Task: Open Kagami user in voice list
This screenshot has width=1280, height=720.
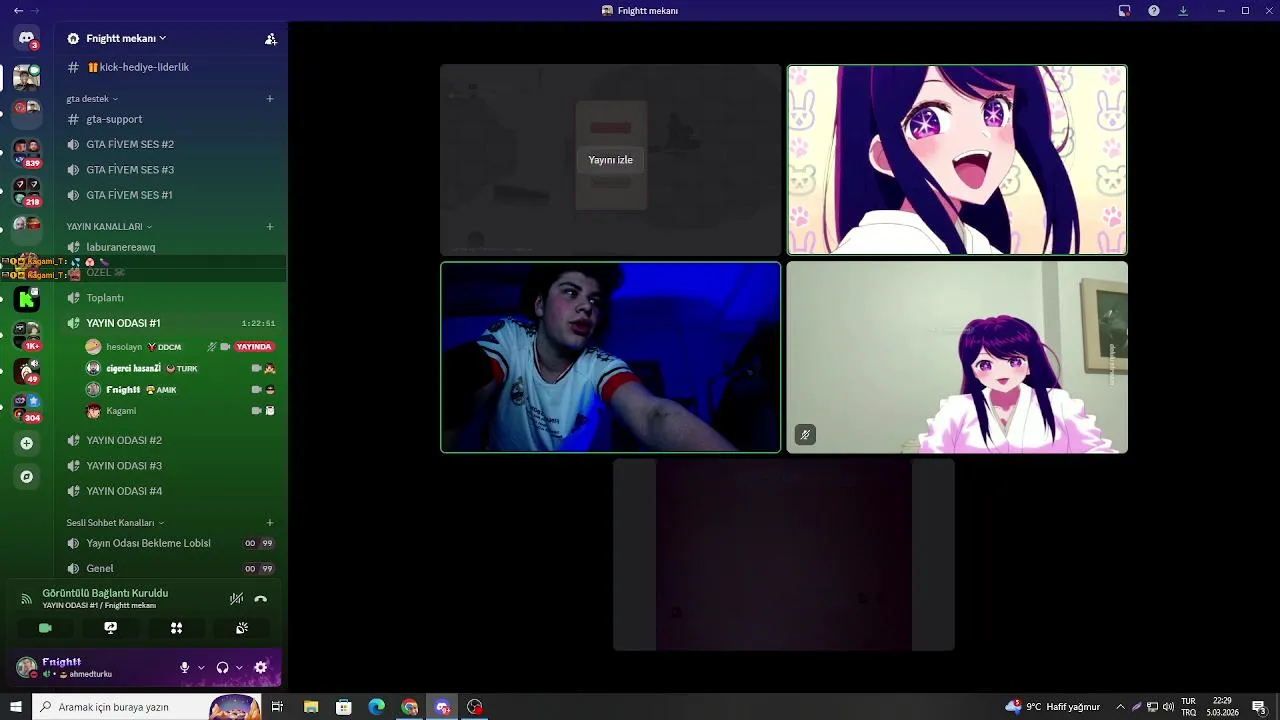Action: pos(180,411)
